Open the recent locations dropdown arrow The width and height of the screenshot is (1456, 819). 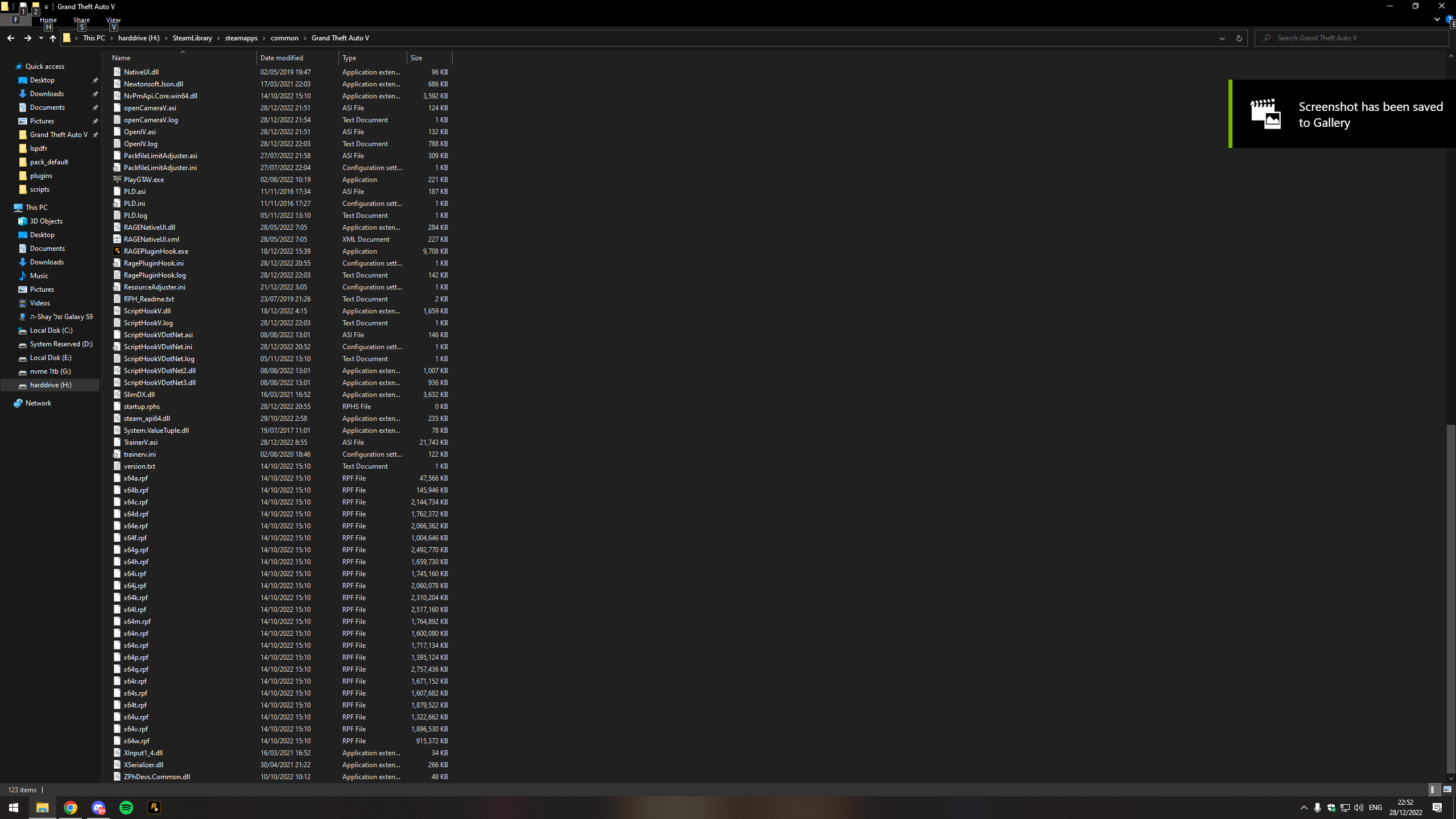41,38
